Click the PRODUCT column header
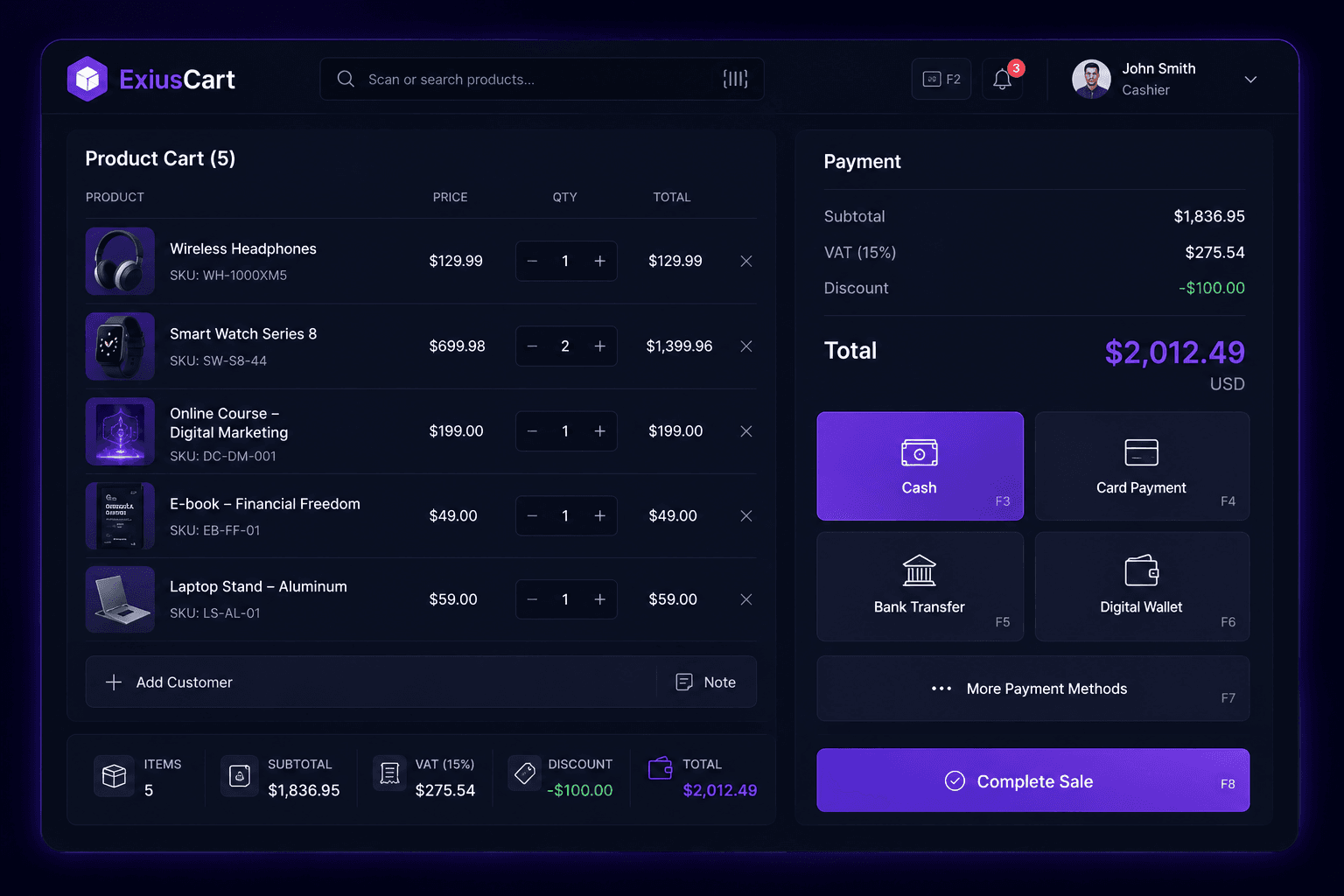This screenshot has width=1344, height=896. (115, 197)
